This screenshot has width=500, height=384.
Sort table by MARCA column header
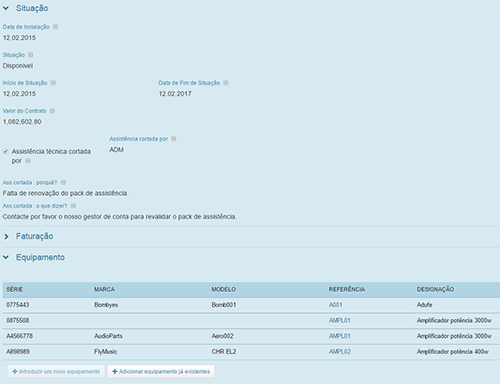104,289
